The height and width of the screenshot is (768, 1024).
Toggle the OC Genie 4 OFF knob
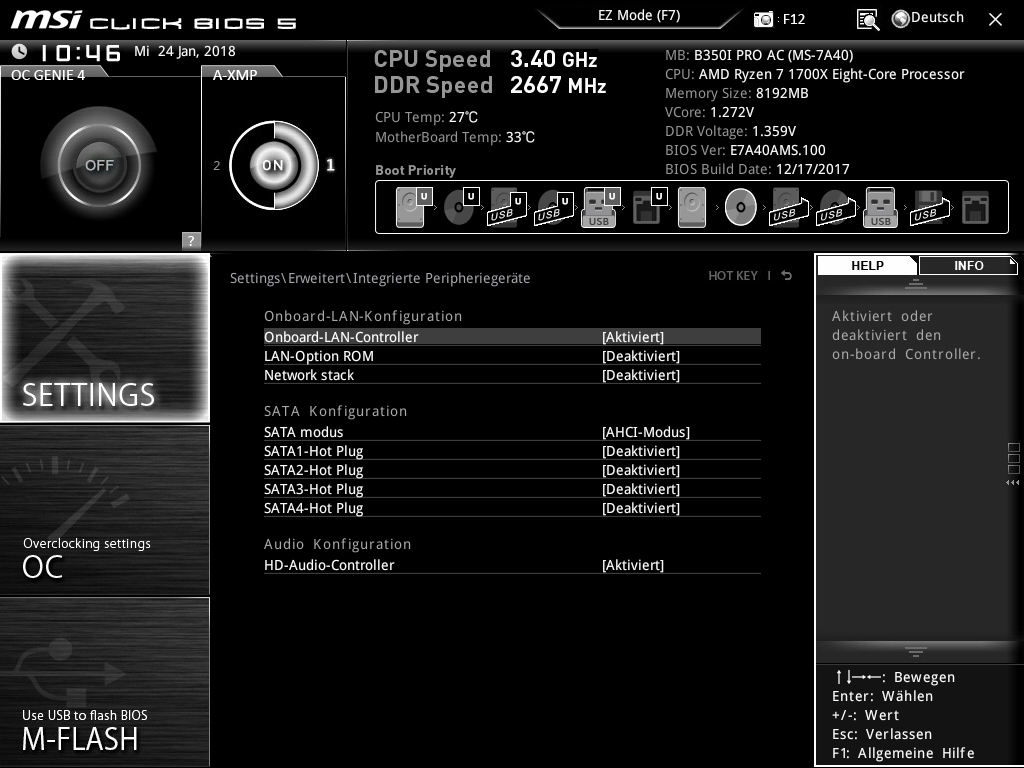click(99, 165)
